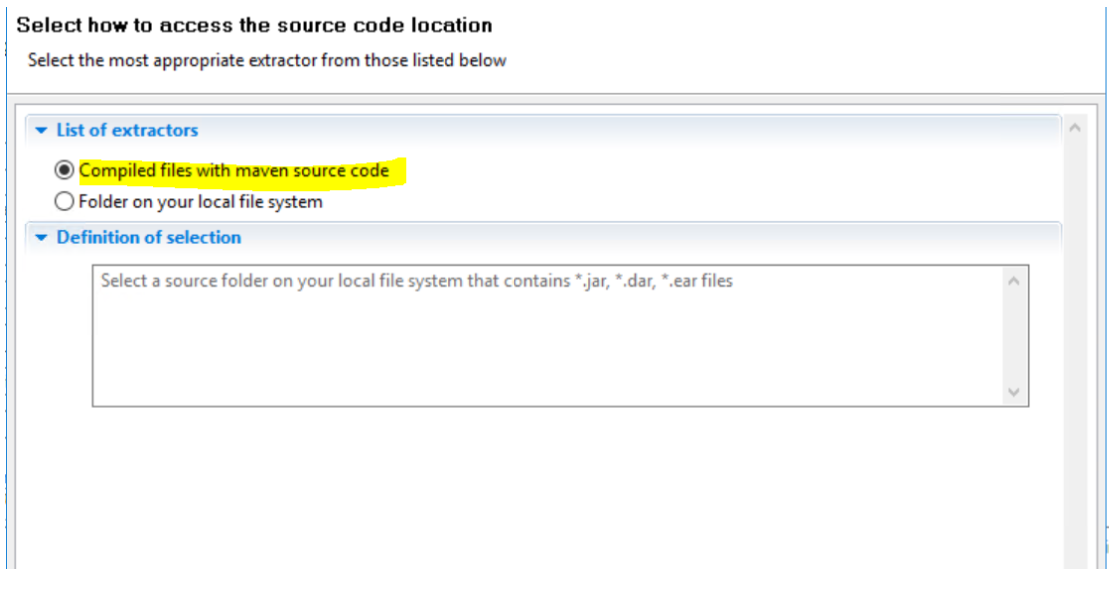Viewport: 1109px width, 599px height.
Task: Click the dialog title about source code location
Action: coord(254,25)
